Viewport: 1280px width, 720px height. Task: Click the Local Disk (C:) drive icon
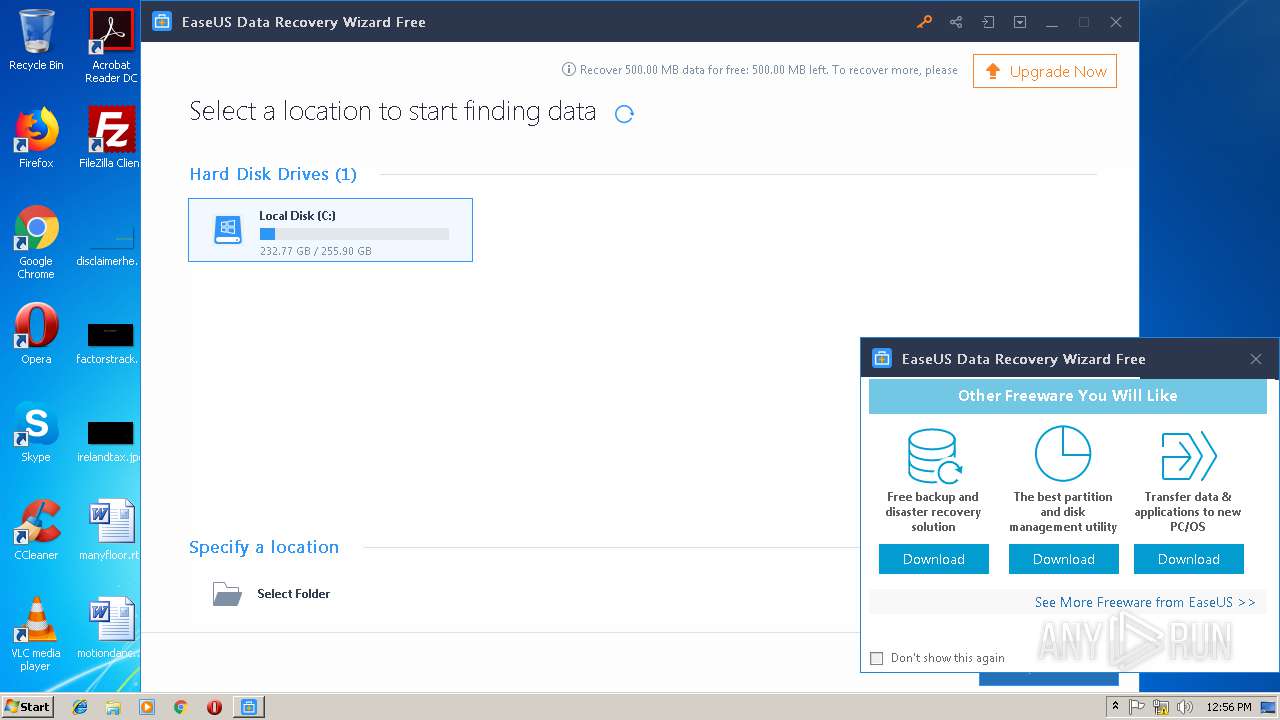pyautogui.click(x=228, y=230)
